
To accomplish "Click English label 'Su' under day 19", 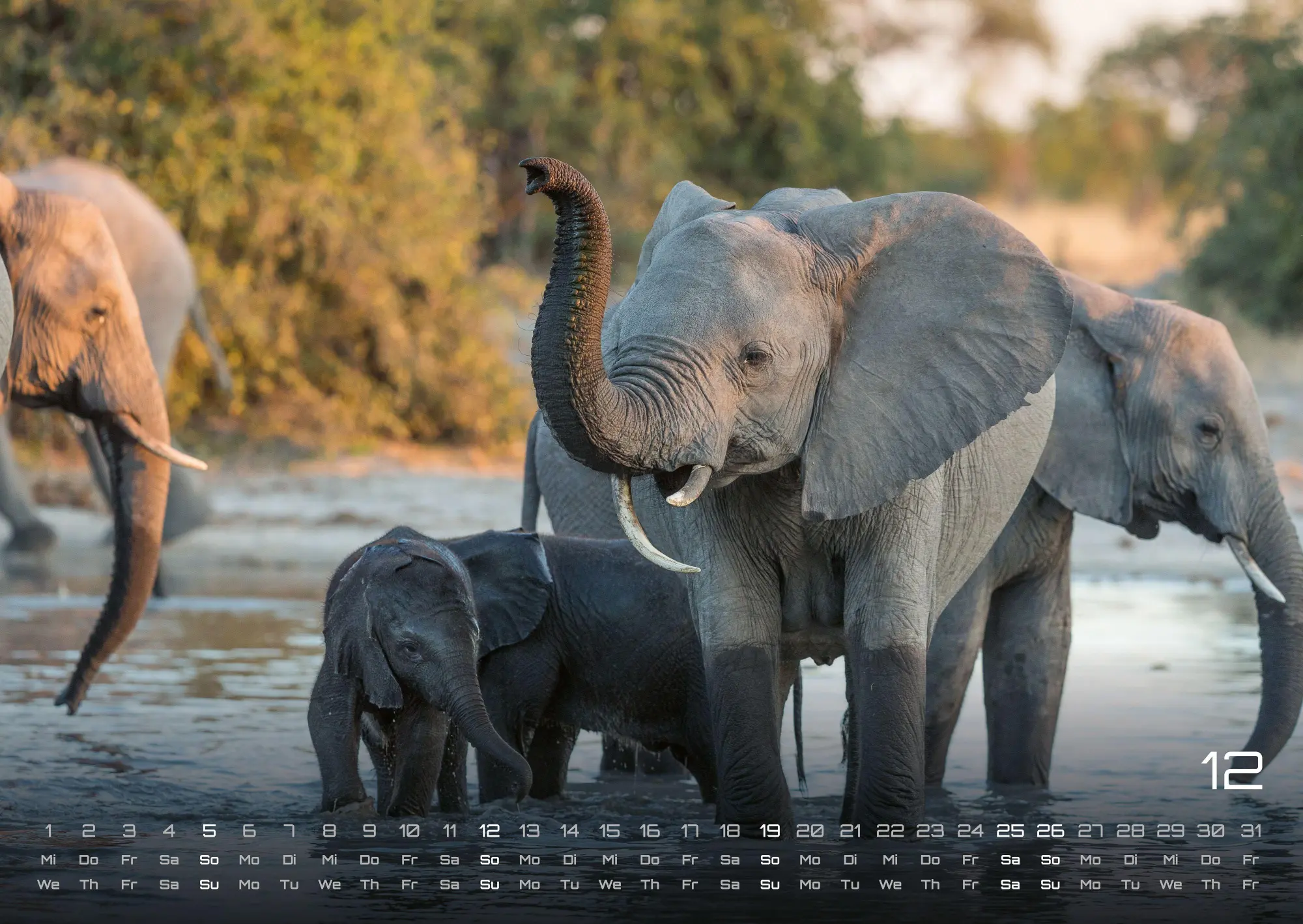I will (x=770, y=885).
